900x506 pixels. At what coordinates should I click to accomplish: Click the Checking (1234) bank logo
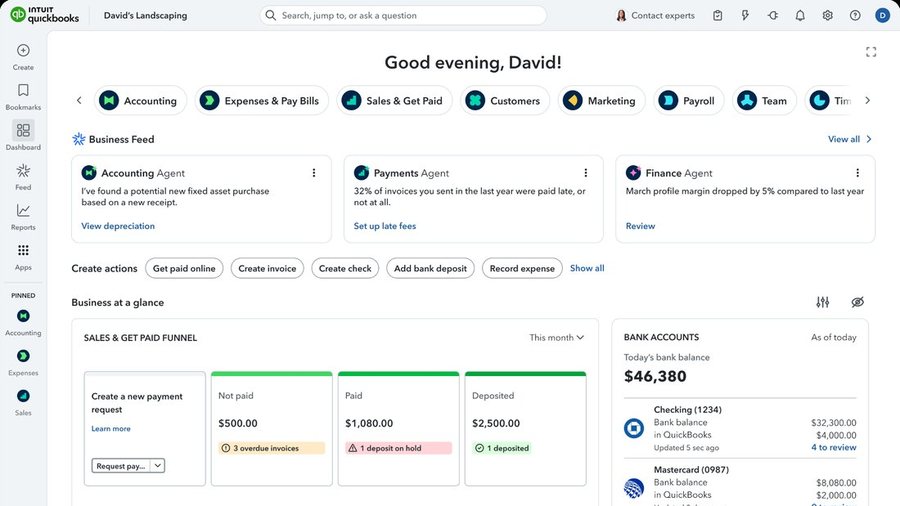pyautogui.click(x=634, y=428)
